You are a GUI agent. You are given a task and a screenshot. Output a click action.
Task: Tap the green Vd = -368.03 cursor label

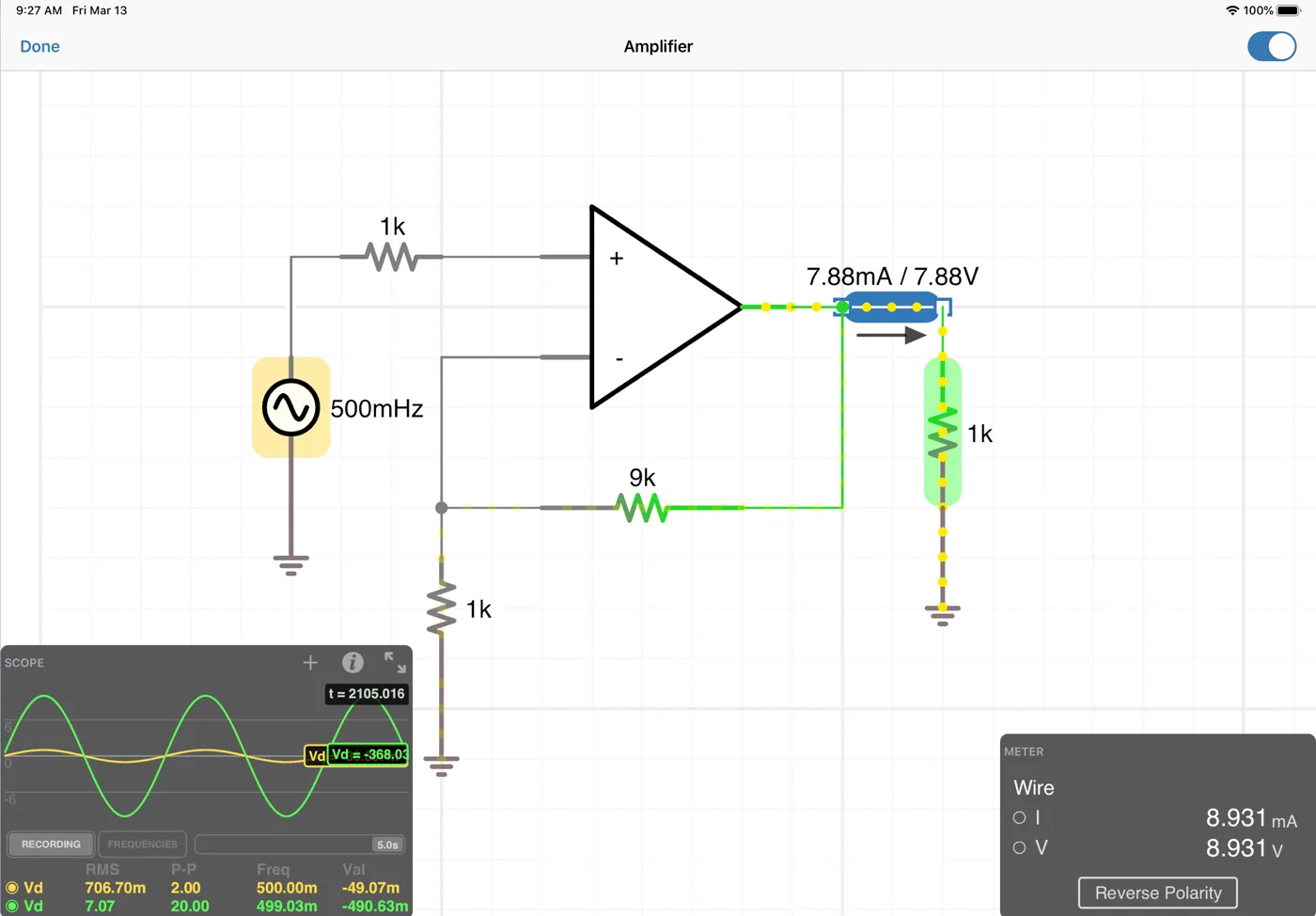point(368,754)
